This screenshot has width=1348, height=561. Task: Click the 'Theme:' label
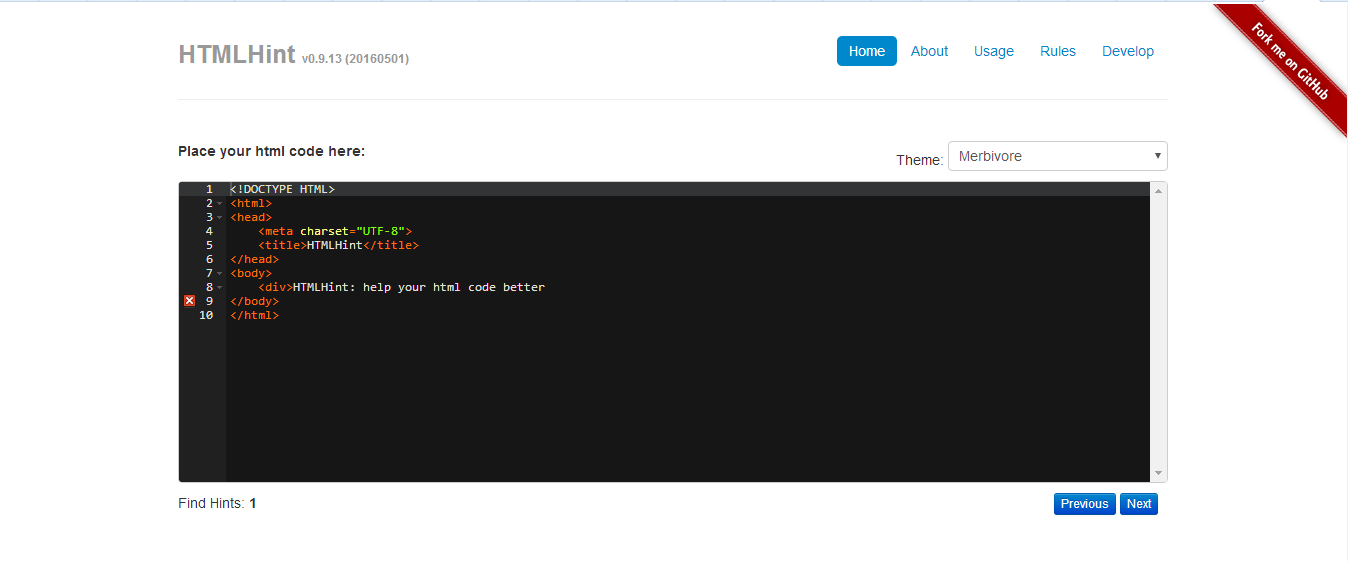pyautogui.click(x=919, y=160)
